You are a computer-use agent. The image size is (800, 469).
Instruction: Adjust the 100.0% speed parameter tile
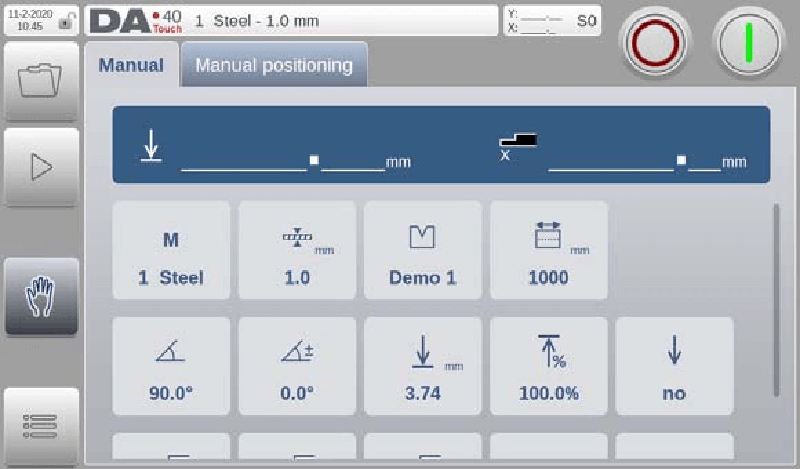(548, 366)
